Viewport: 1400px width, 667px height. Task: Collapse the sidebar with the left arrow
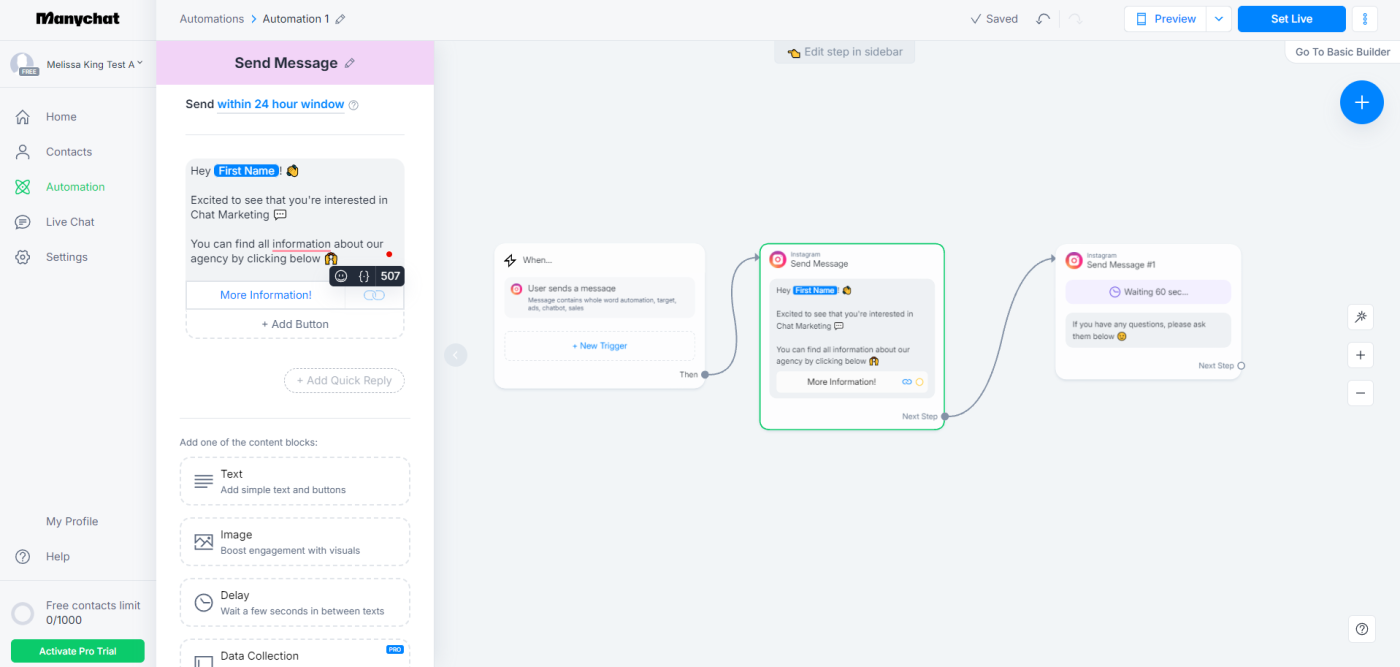pos(456,354)
